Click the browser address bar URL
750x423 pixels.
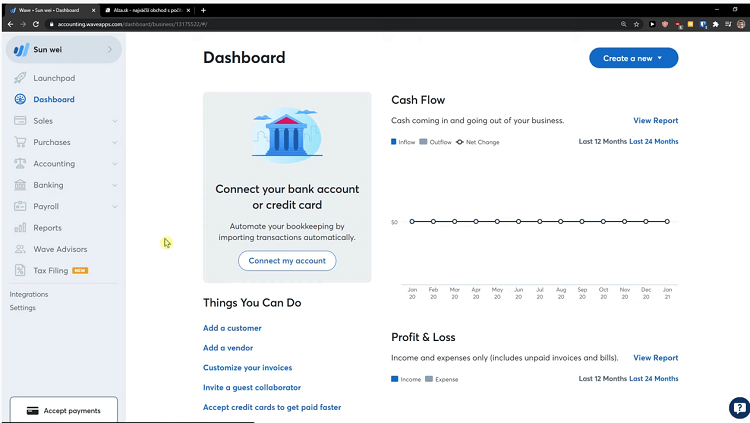pos(132,24)
